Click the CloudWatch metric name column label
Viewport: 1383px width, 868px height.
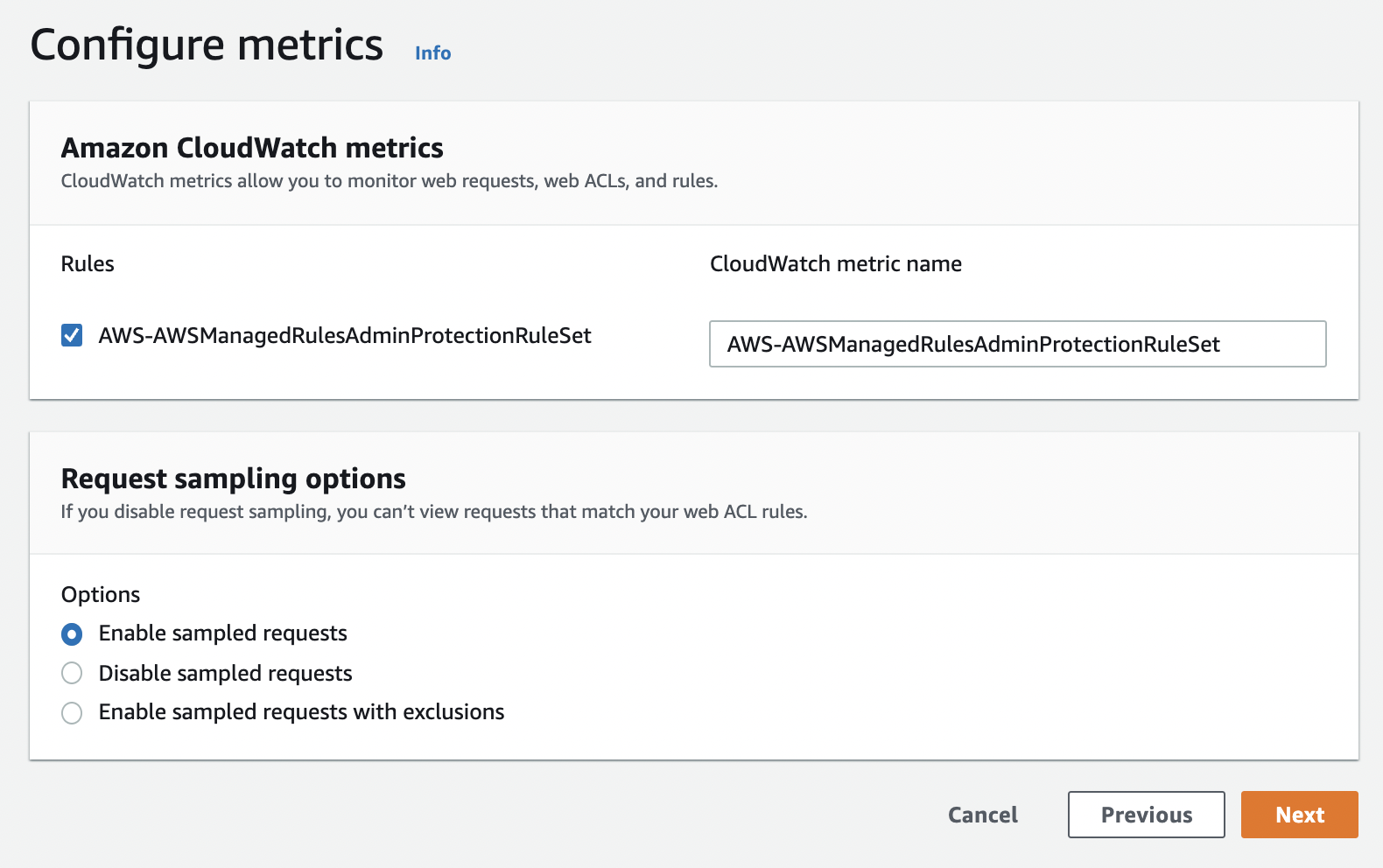(x=836, y=264)
